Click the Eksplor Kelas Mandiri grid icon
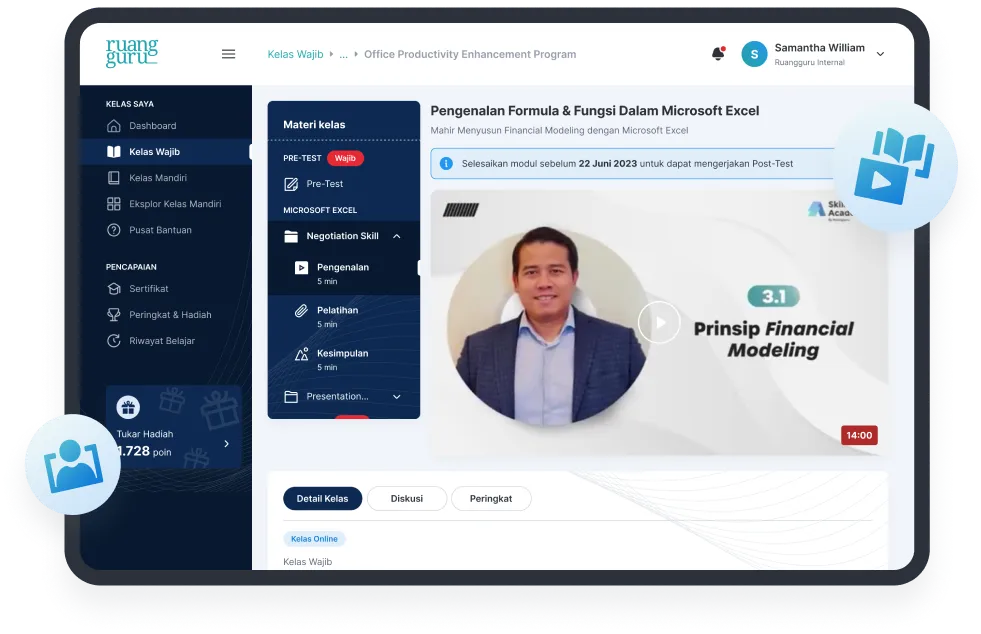This screenshot has height=634, width=981. click(113, 204)
